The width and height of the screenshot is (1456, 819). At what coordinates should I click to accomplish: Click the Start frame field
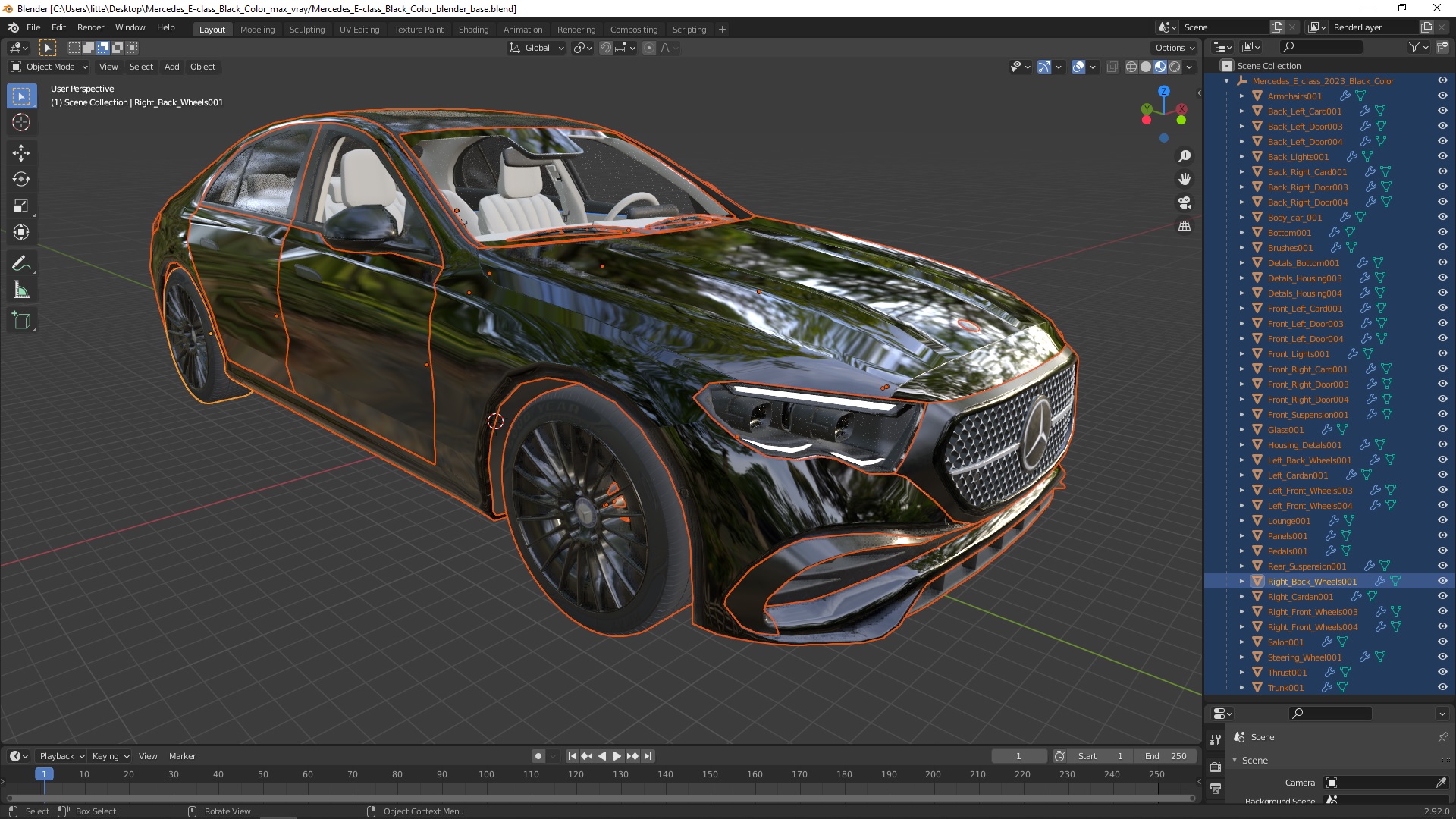point(1100,756)
